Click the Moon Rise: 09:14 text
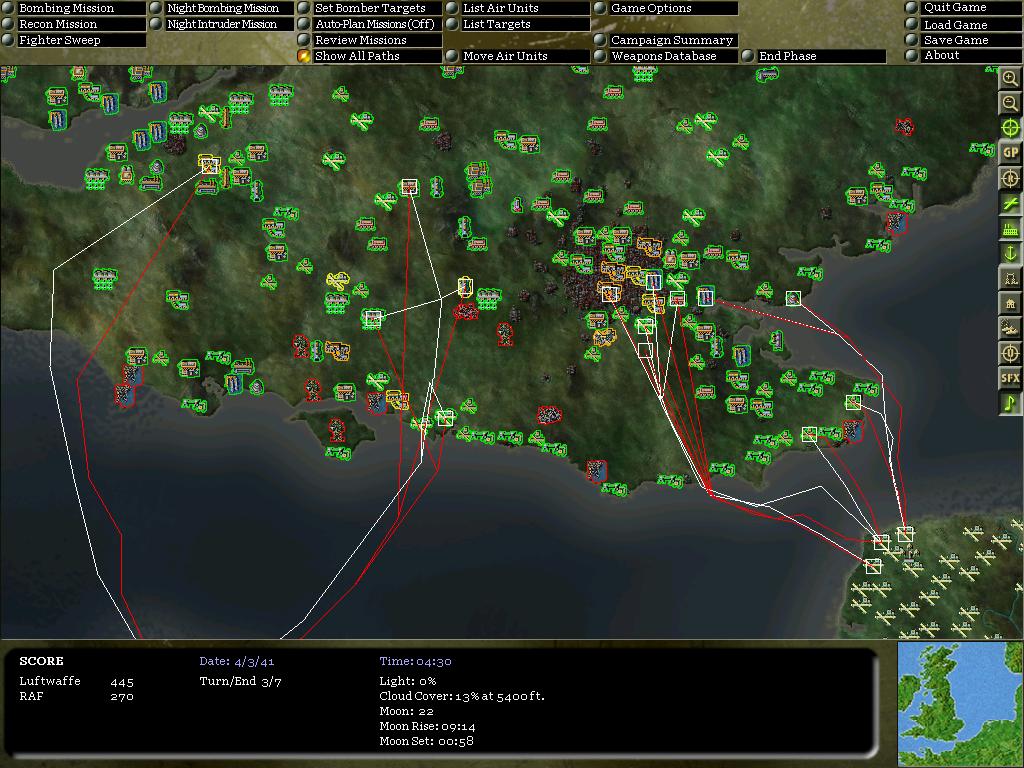1024x768 pixels. pyautogui.click(x=427, y=726)
